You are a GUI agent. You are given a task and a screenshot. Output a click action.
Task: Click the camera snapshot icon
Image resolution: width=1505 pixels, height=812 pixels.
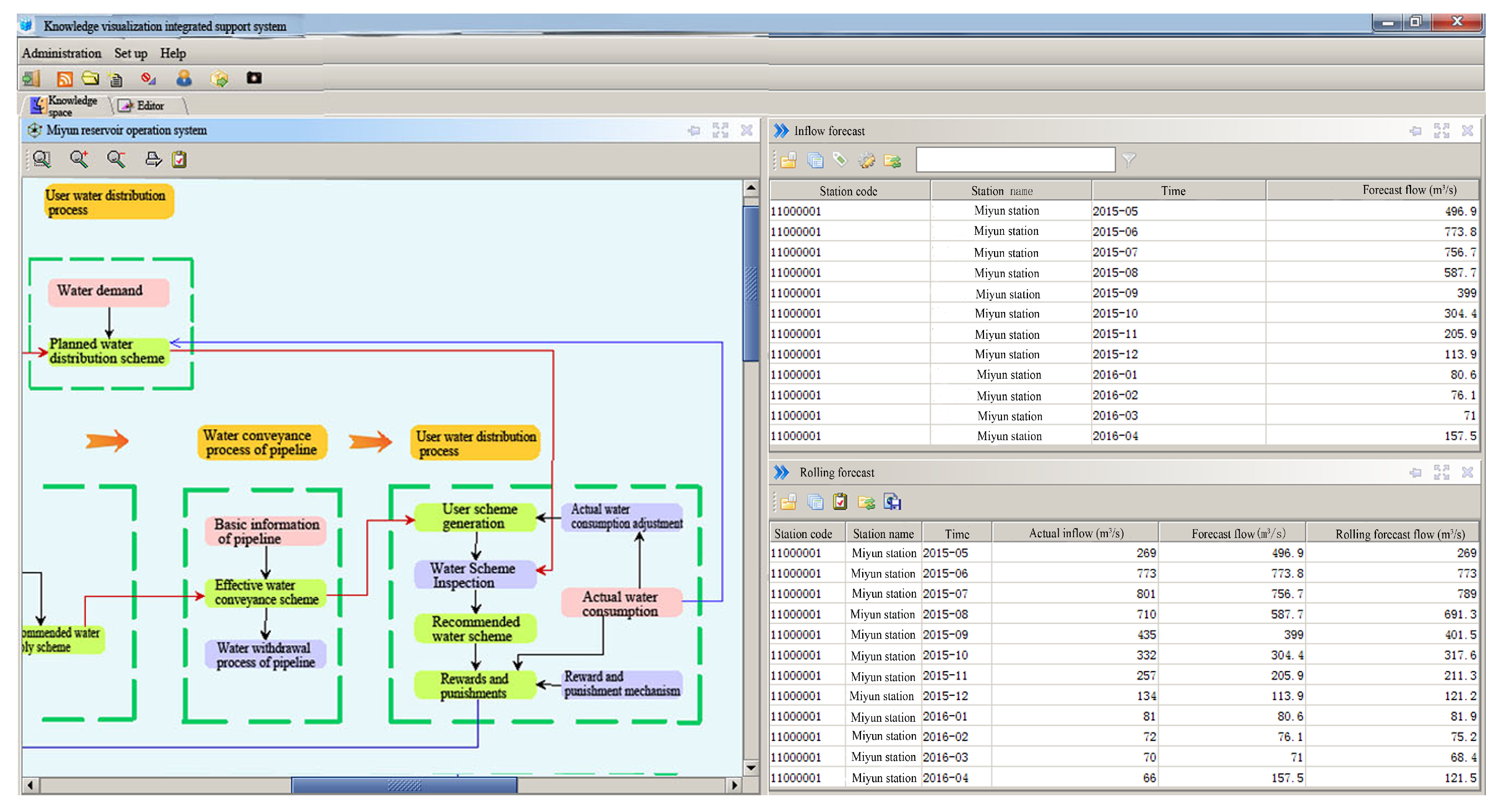254,78
